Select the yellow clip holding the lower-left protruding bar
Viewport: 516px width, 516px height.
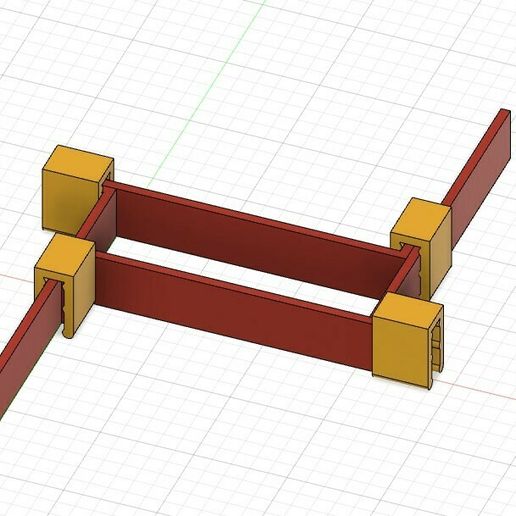(x=65, y=285)
